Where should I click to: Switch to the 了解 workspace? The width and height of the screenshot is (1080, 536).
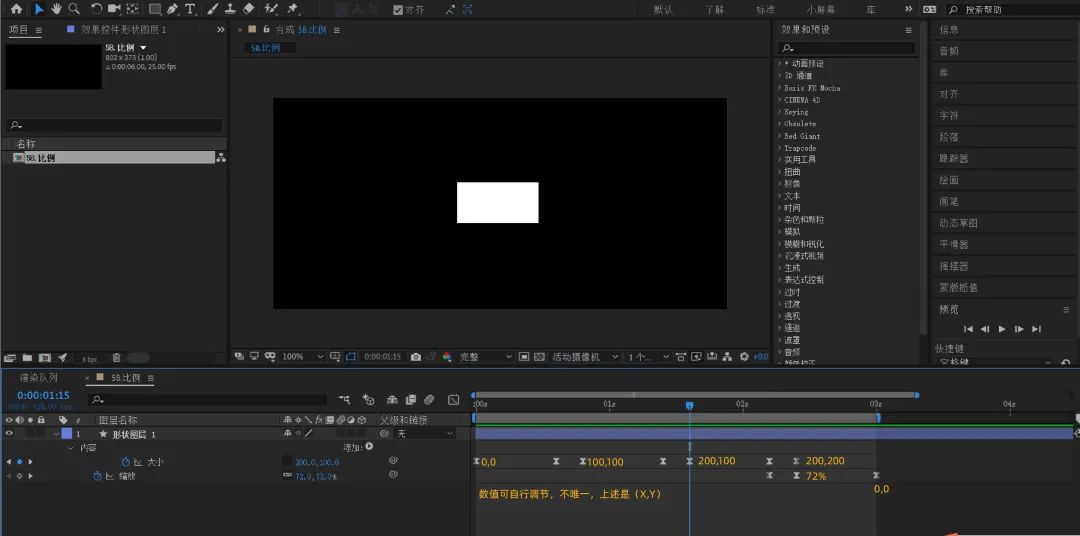[714, 10]
